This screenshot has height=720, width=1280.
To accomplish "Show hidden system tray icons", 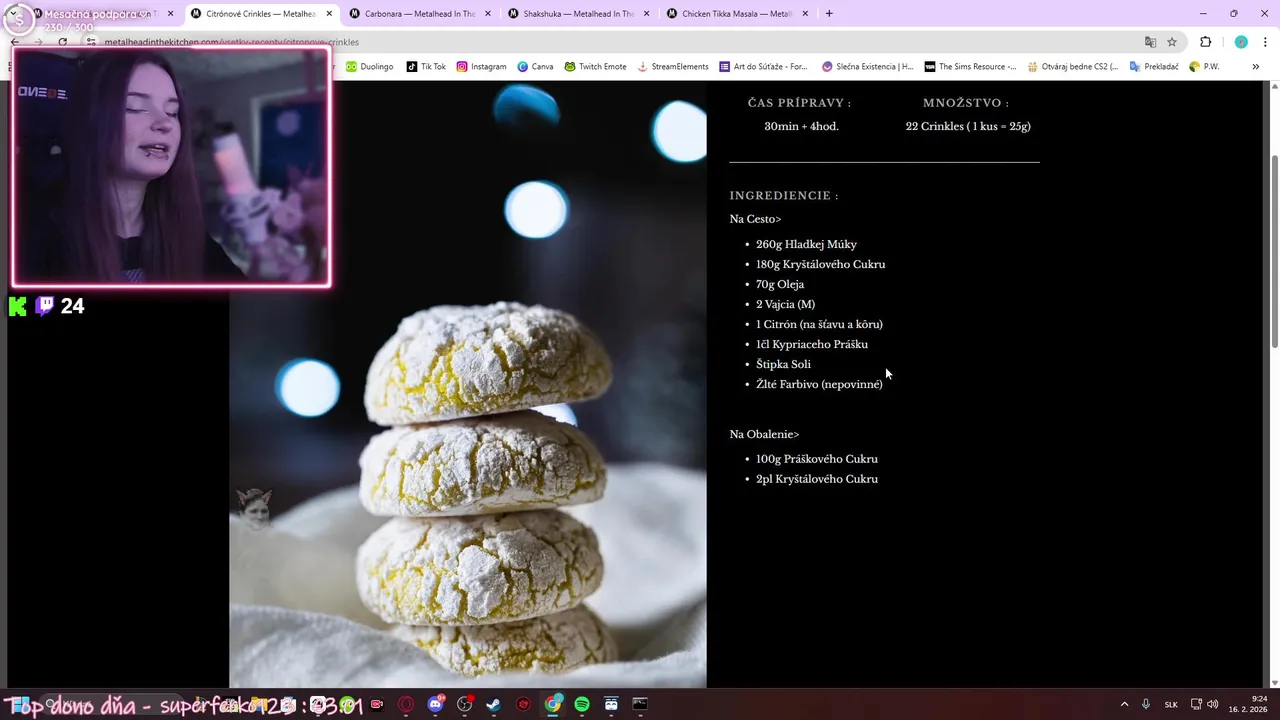I will (x=1124, y=704).
